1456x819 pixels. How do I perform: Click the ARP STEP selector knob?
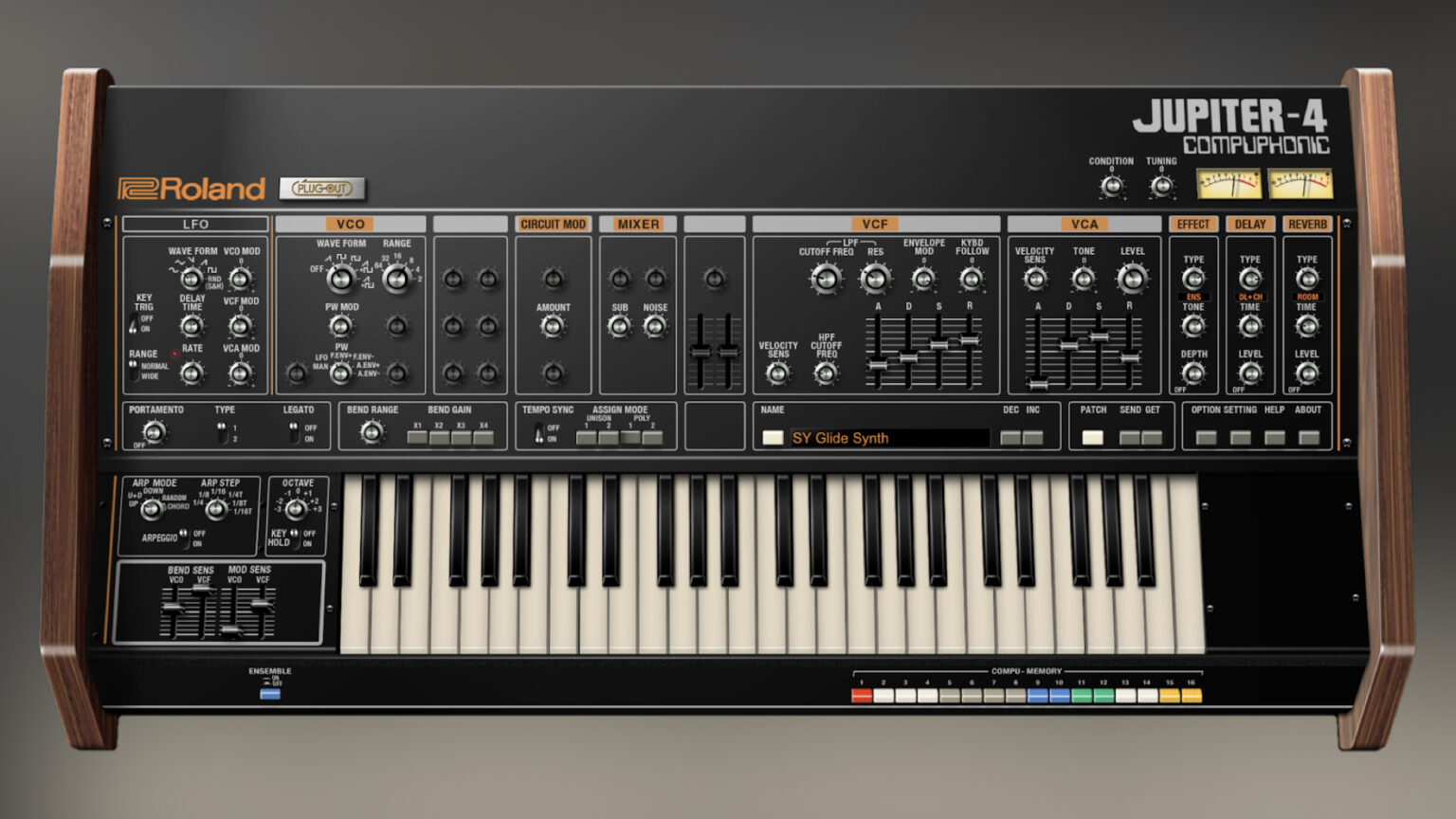(216, 509)
